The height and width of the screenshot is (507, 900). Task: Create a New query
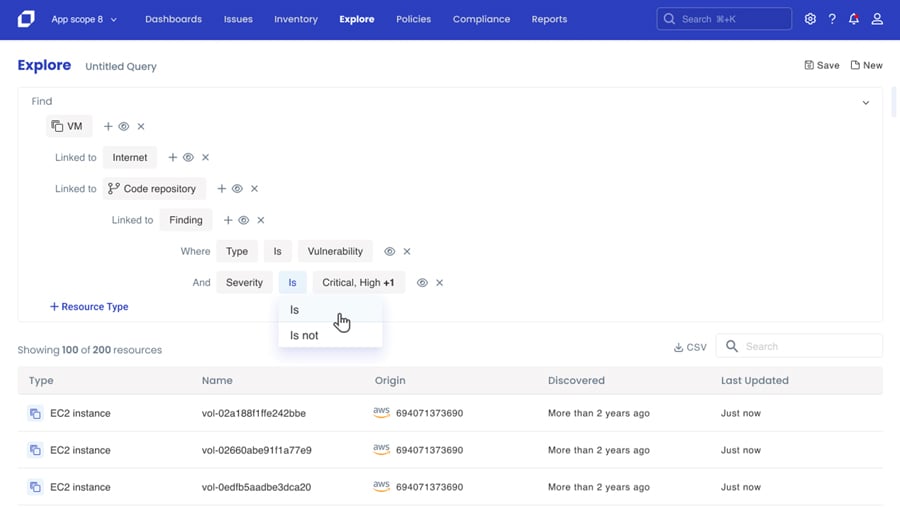coord(866,65)
